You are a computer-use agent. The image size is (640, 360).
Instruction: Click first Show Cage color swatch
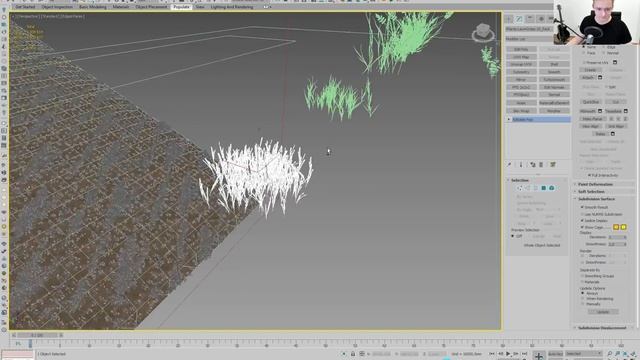616,227
